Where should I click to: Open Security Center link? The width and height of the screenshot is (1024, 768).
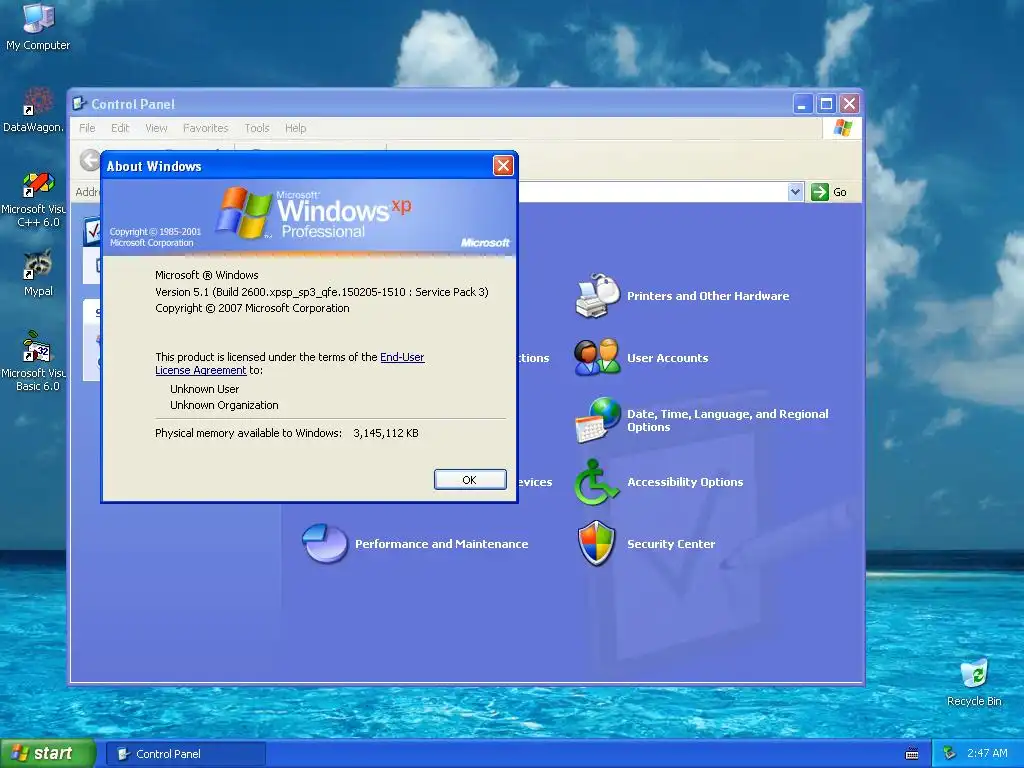click(x=671, y=544)
